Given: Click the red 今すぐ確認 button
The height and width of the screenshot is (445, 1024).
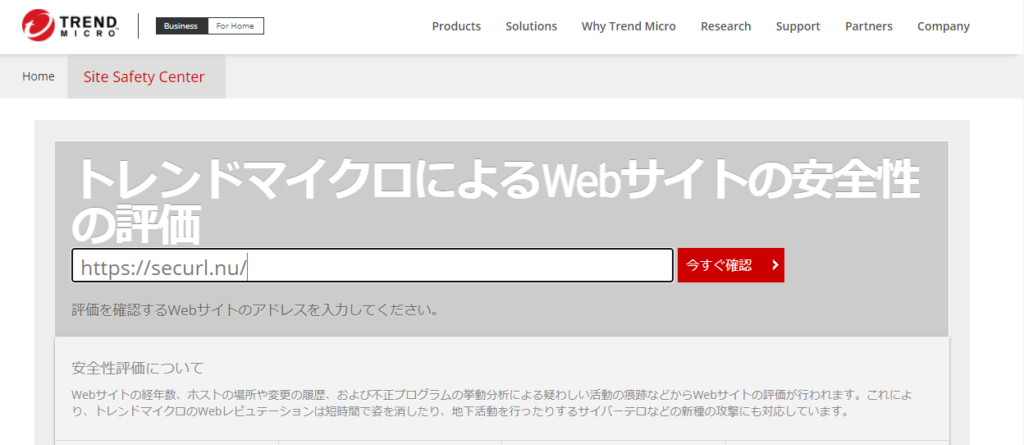Looking at the screenshot, I should [x=731, y=265].
